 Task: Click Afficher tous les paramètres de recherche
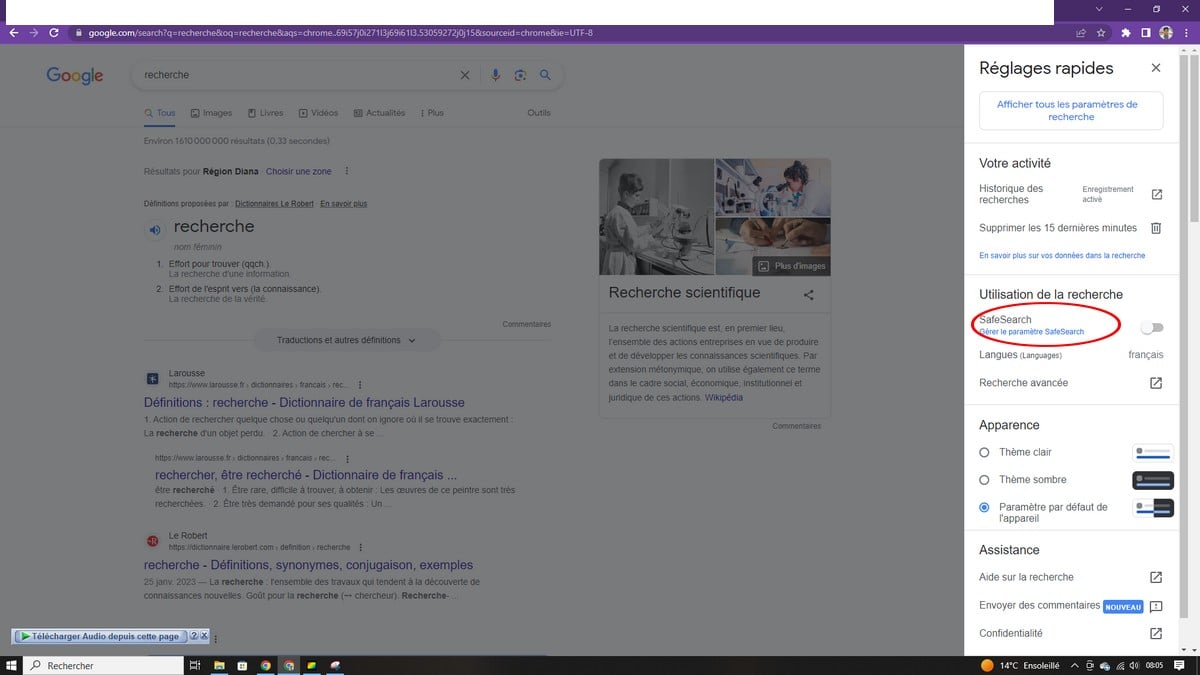coord(1071,111)
